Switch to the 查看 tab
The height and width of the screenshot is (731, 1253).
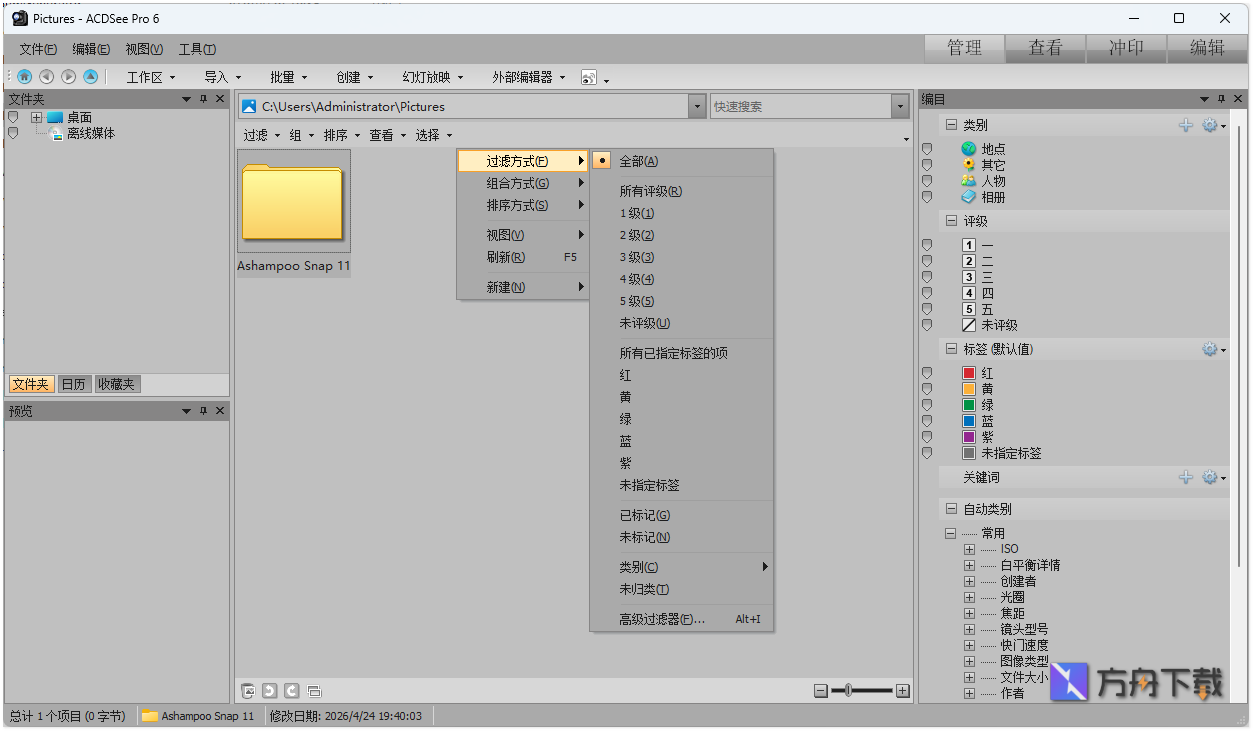pyautogui.click(x=1045, y=47)
